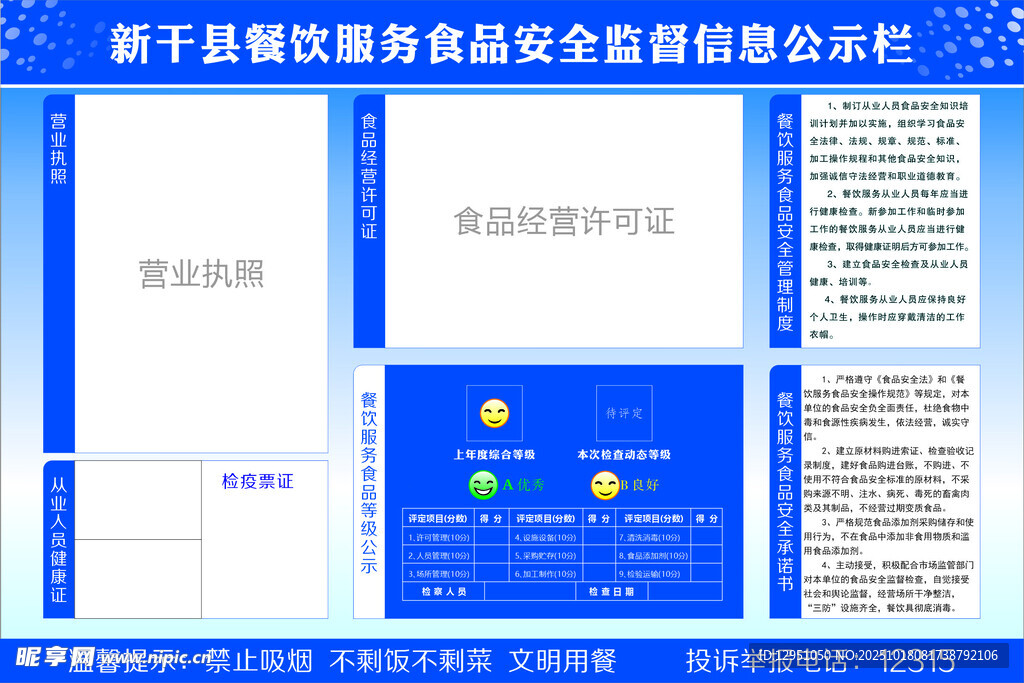1024x683 pixels.
Task: Click the smiley face above 上年度综合等级
Action: [x=494, y=413]
